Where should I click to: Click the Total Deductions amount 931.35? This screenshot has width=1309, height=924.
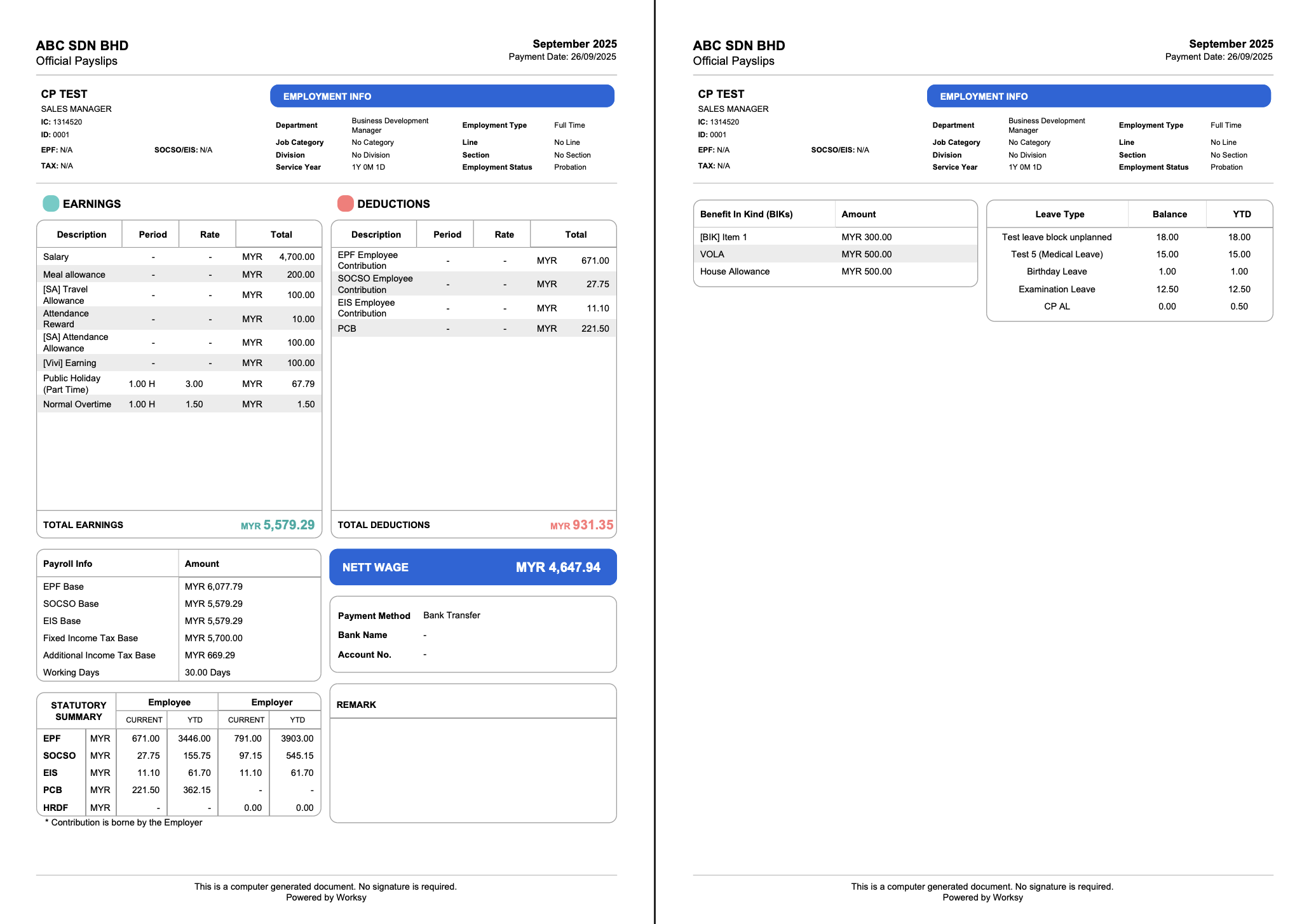(x=592, y=525)
